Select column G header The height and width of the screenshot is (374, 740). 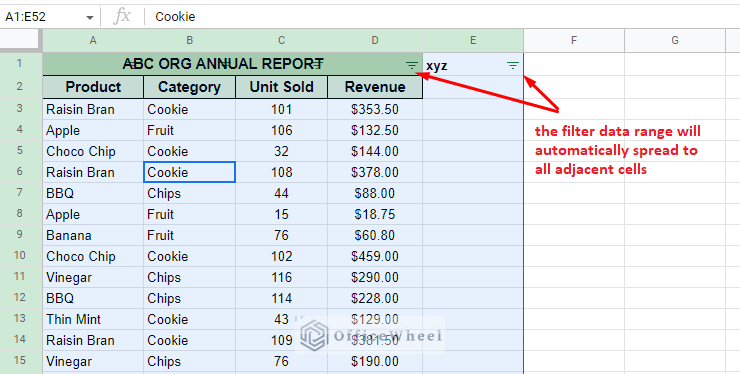point(675,41)
